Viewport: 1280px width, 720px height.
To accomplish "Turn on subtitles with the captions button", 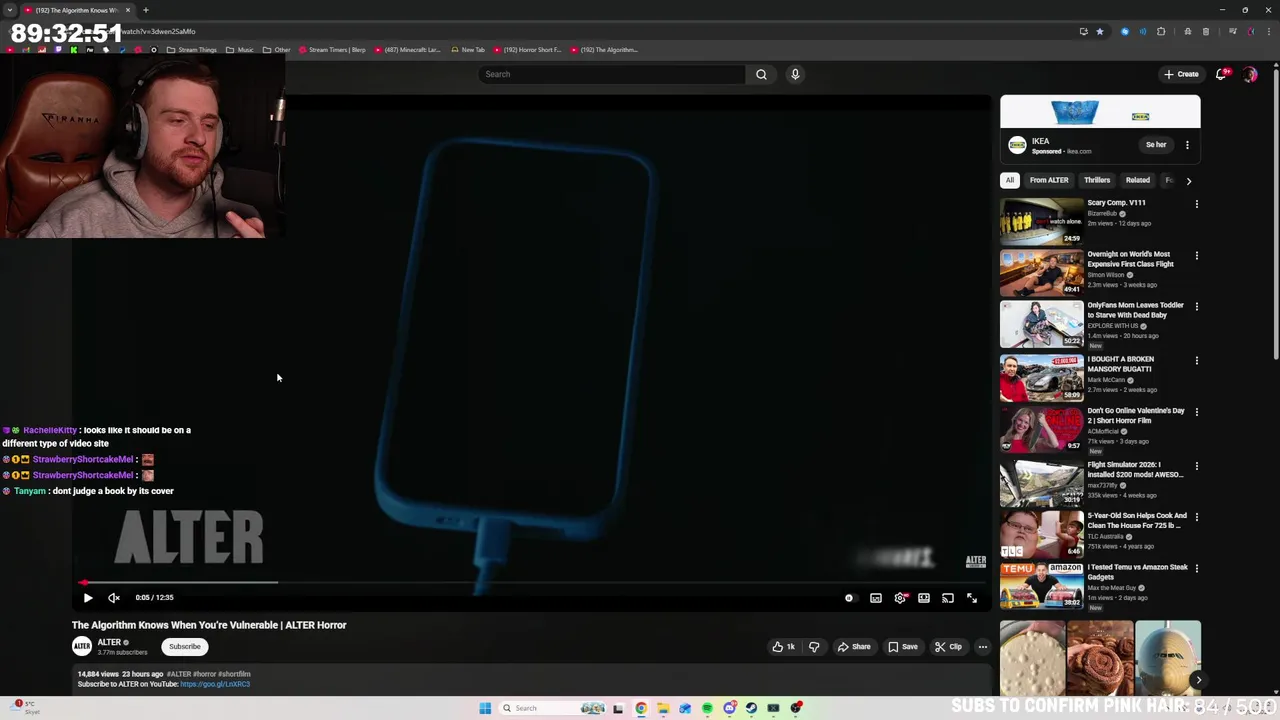I will (x=876, y=598).
